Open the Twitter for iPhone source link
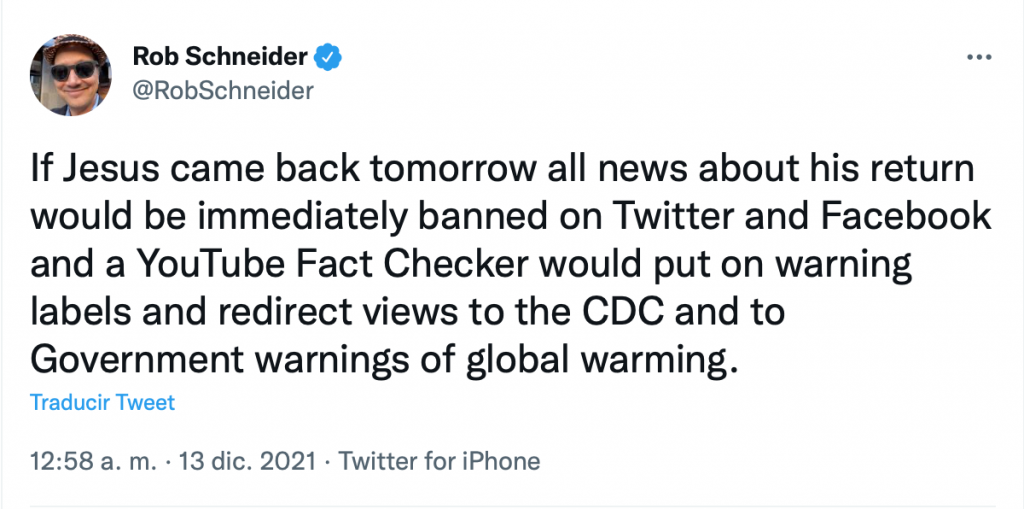Image resolution: width=1024 pixels, height=509 pixels. 440,462
